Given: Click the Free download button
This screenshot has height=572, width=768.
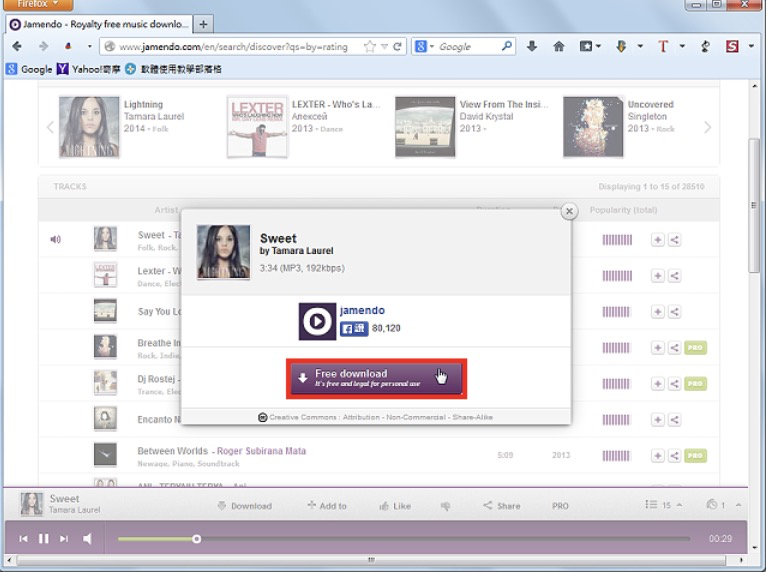Looking at the screenshot, I should coord(376,378).
